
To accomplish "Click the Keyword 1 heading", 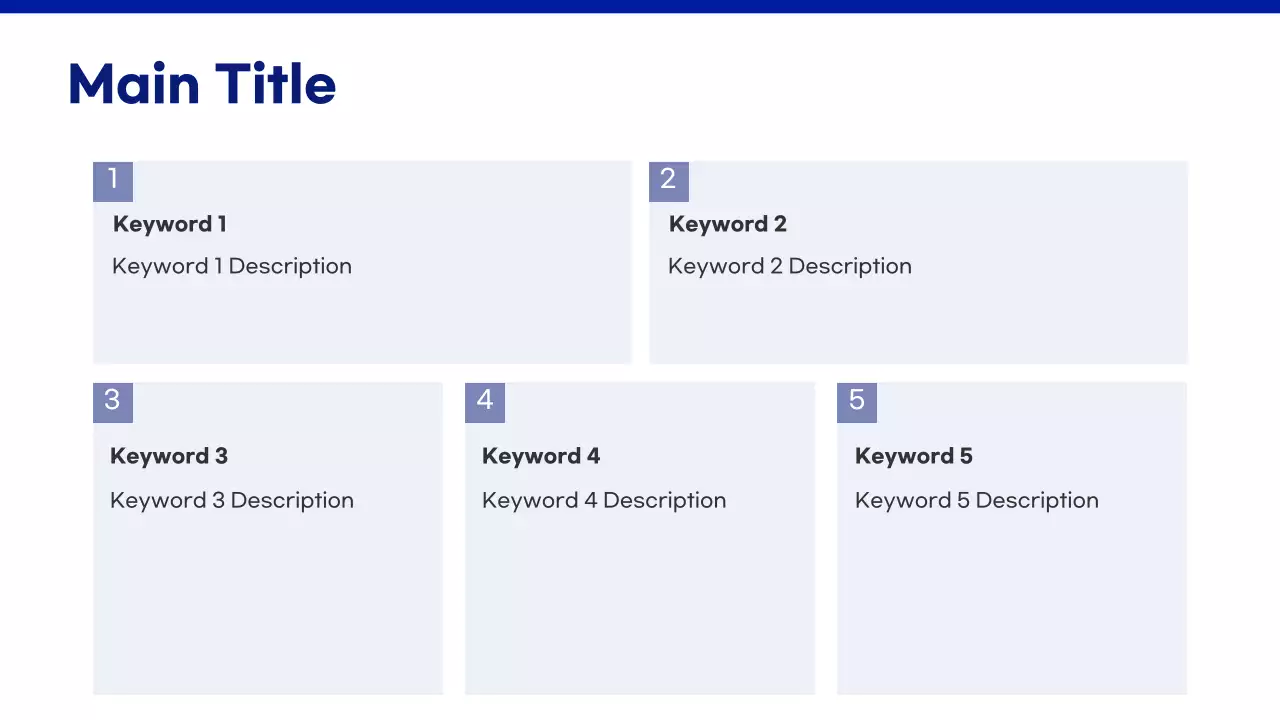I will (170, 224).
